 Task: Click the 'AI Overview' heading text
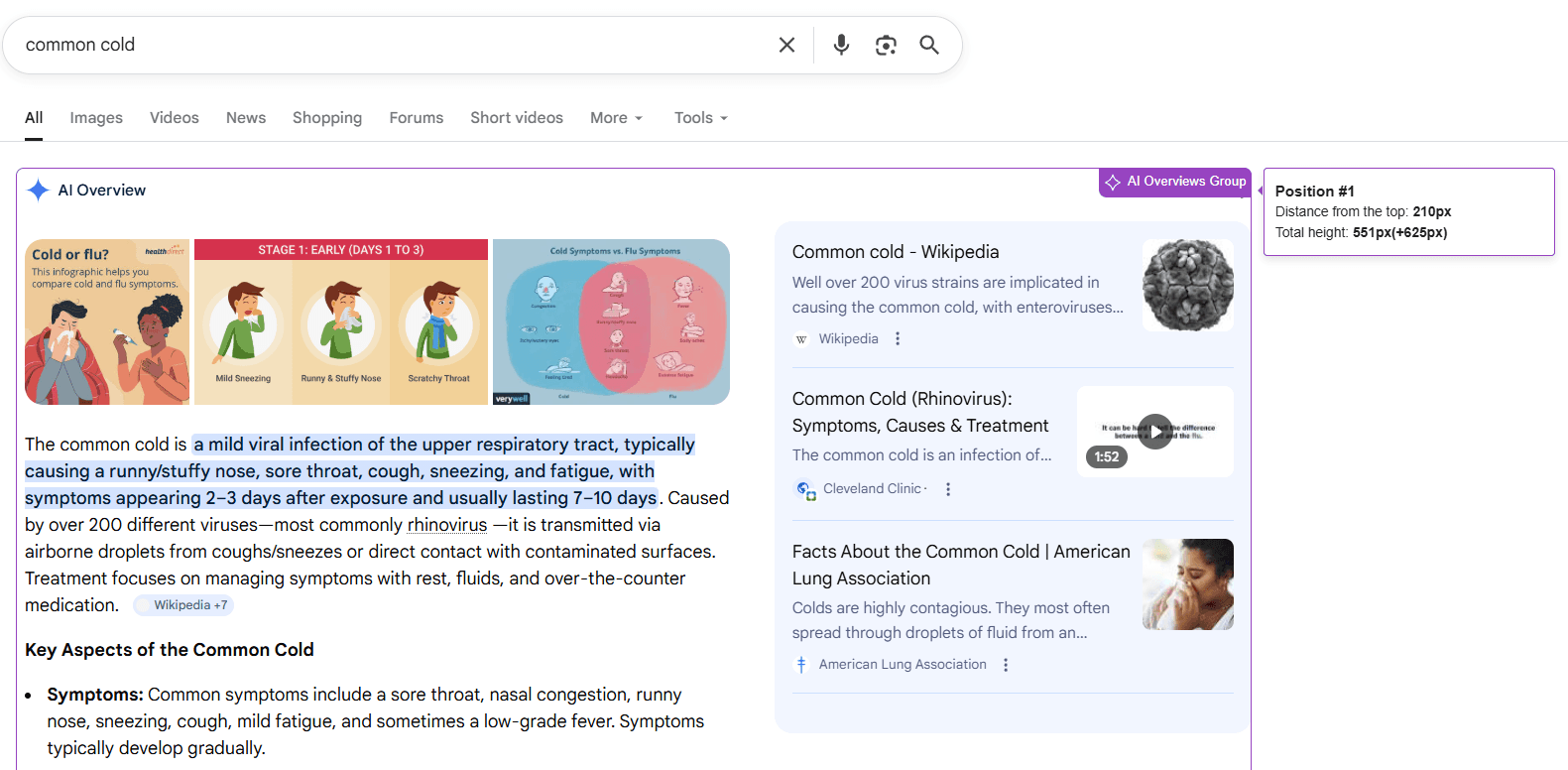(102, 191)
